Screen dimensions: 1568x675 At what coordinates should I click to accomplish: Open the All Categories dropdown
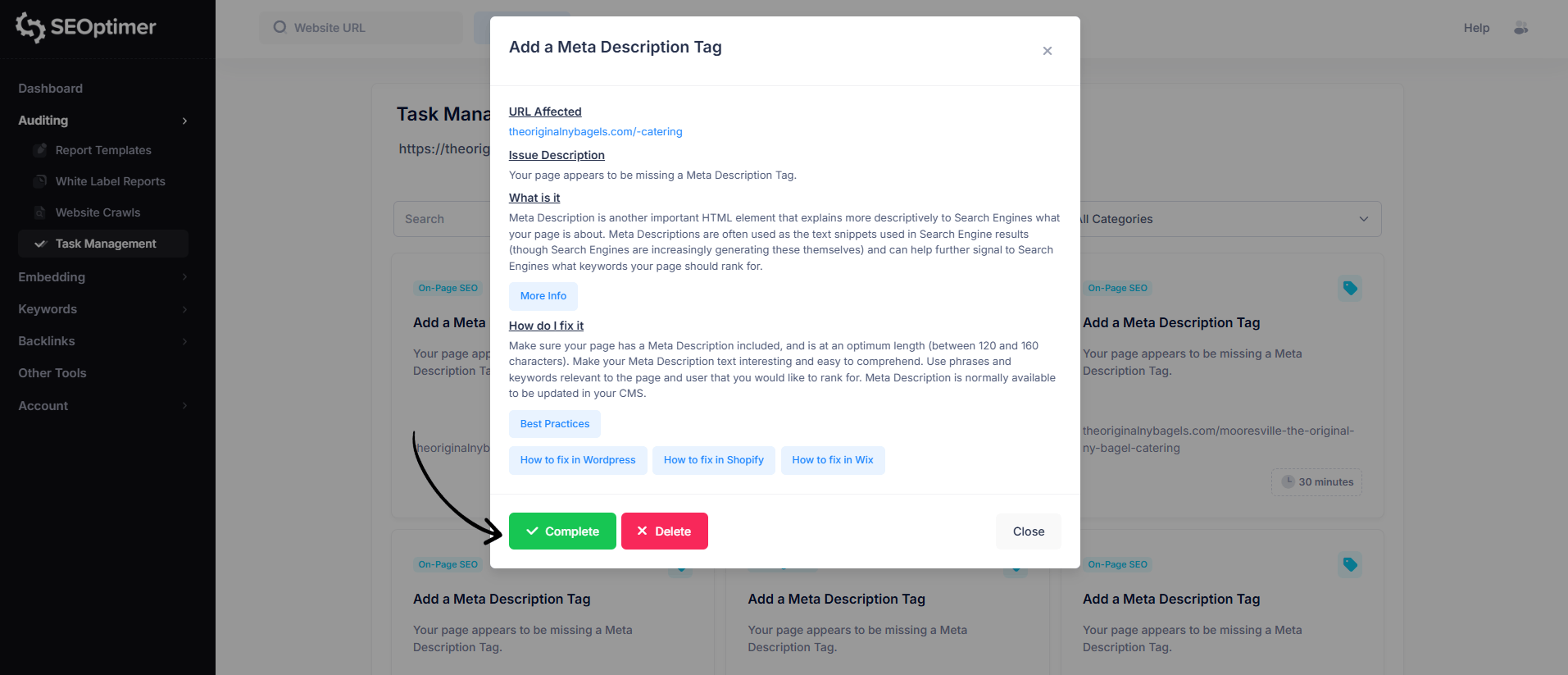pyautogui.click(x=1229, y=219)
